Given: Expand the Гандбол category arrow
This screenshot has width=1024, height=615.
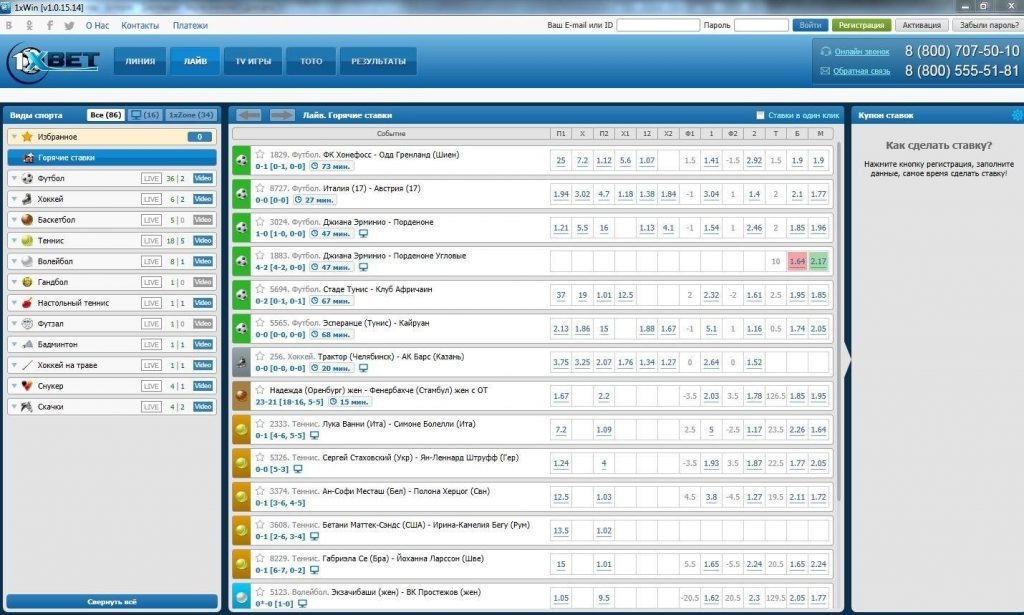Looking at the screenshot, I should click(14, 282).
